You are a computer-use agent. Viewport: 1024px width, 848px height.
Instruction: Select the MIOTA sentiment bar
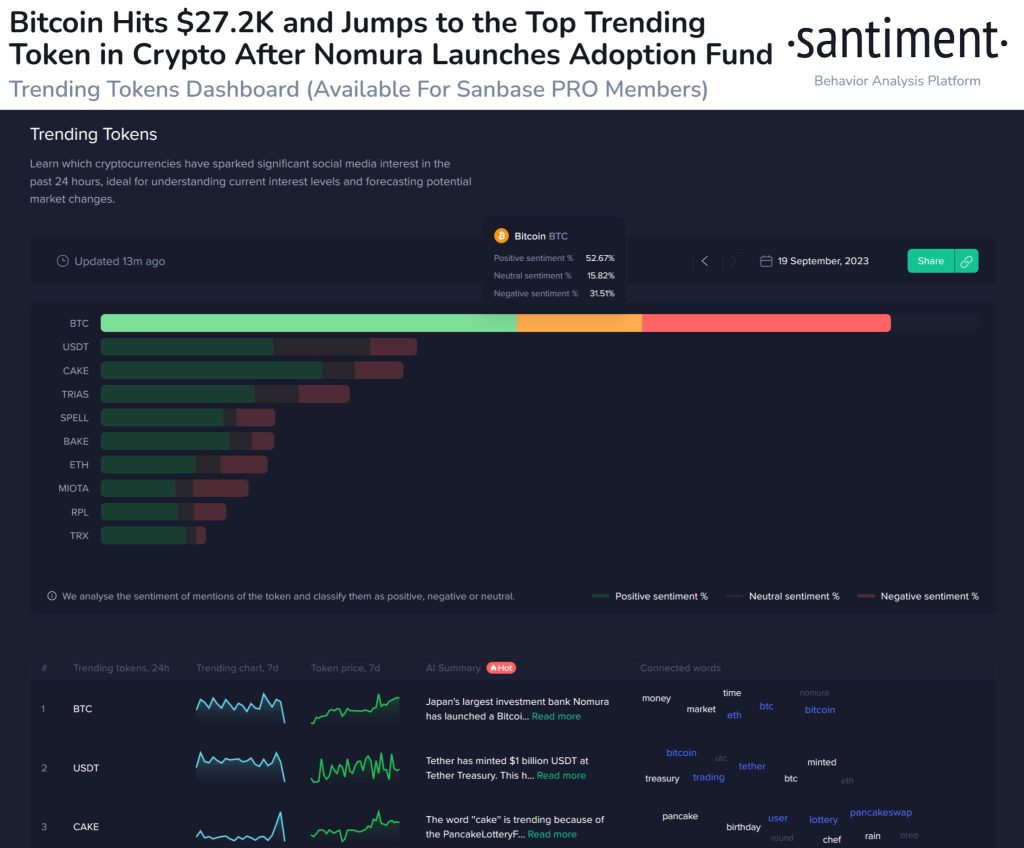point(174,488)
